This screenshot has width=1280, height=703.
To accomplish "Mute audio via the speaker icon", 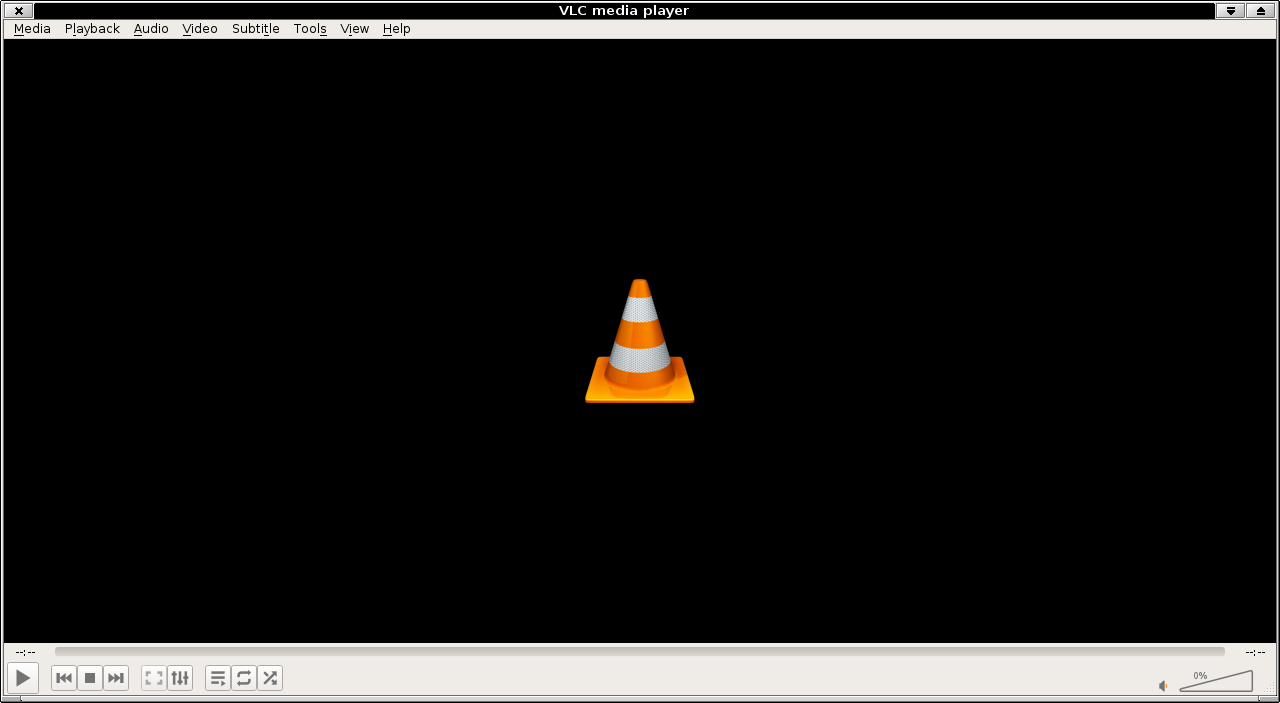I will (x=1163, y=685).
